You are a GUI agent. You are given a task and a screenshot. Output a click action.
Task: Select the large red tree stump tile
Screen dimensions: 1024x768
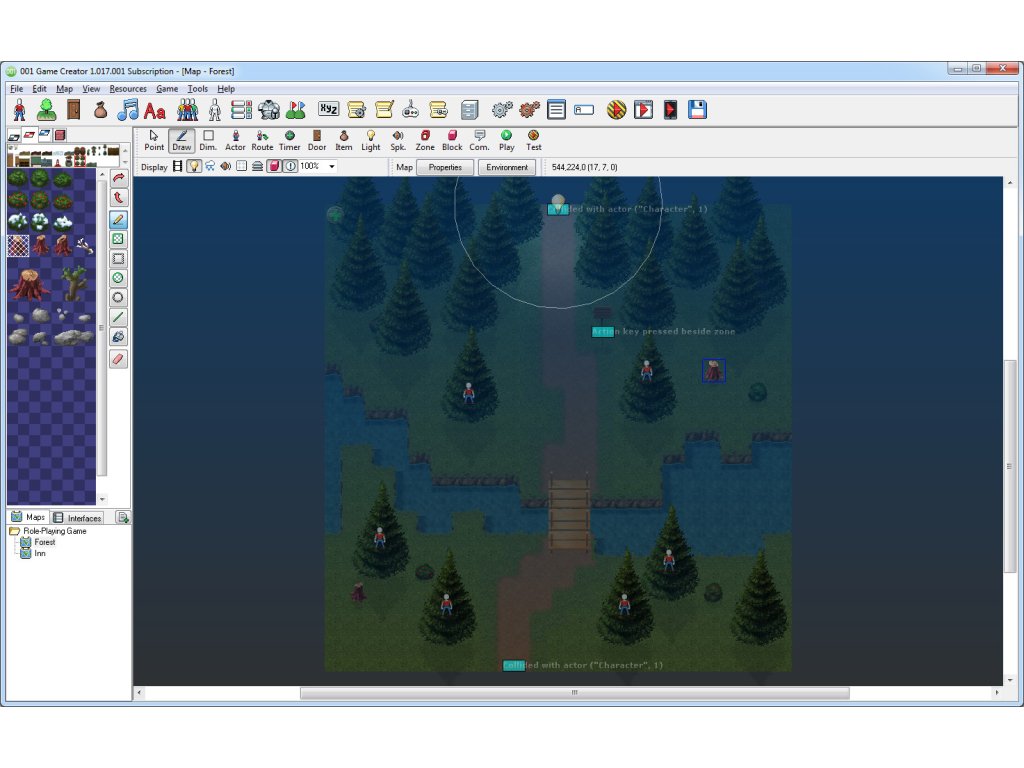pos(30,284)
